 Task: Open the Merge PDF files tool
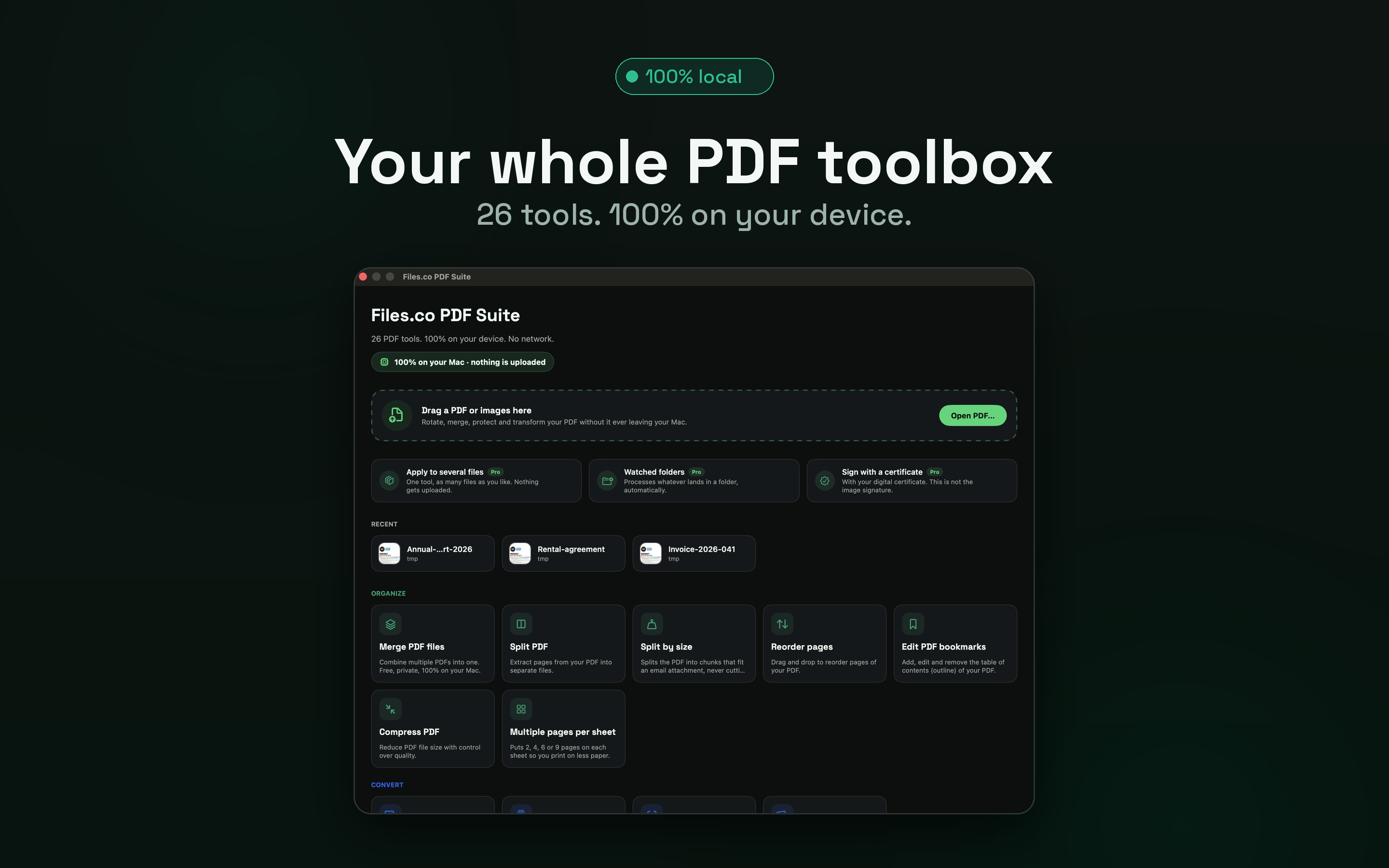click(x=433, y=644)
